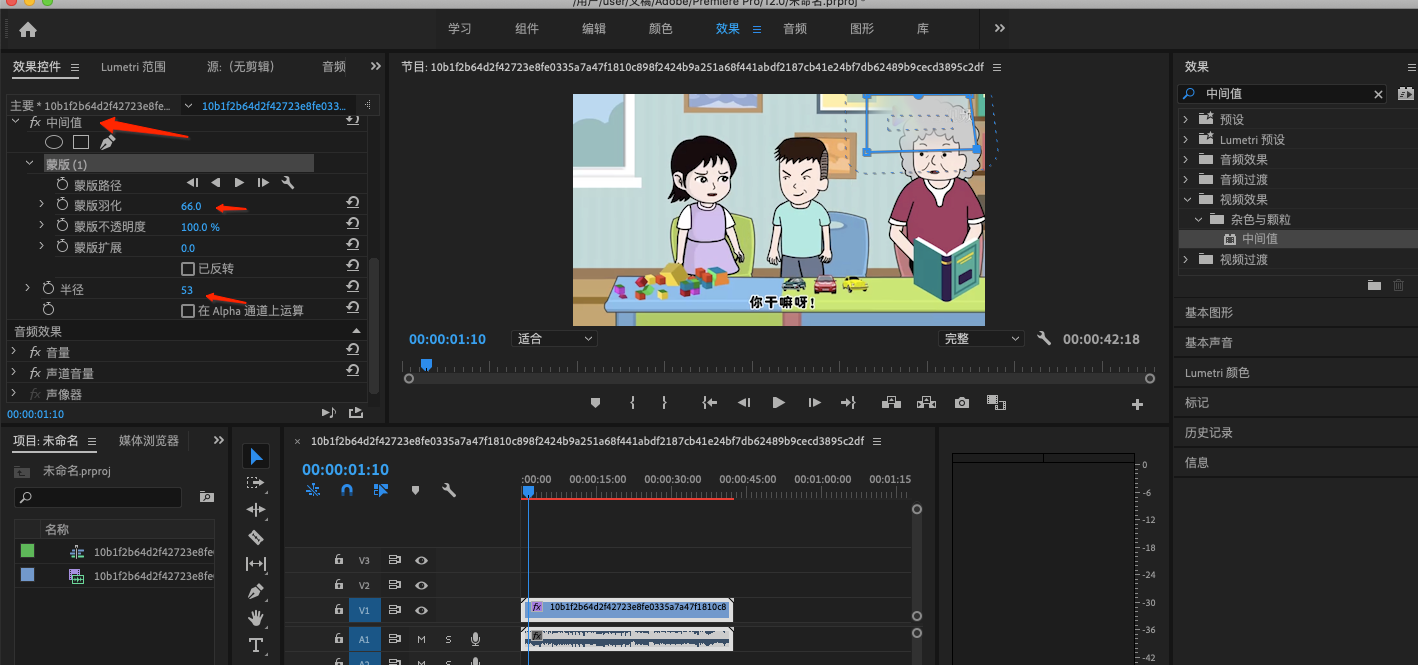1418x665 pixels.
Task: Toggle the fx switch for 中间值 effect
Action: (35, 122)
